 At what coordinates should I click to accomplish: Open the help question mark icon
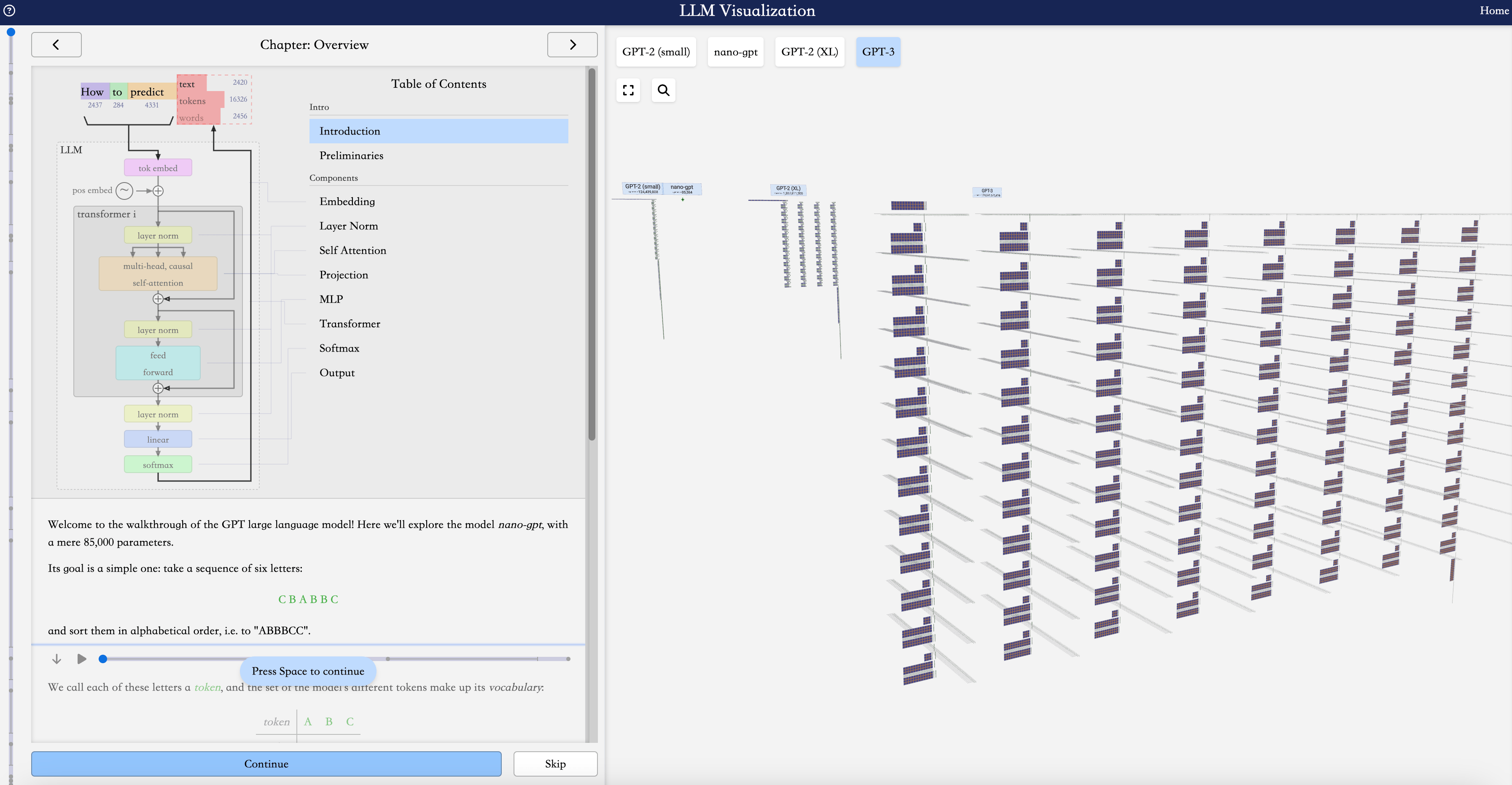[x=9, y=11]
